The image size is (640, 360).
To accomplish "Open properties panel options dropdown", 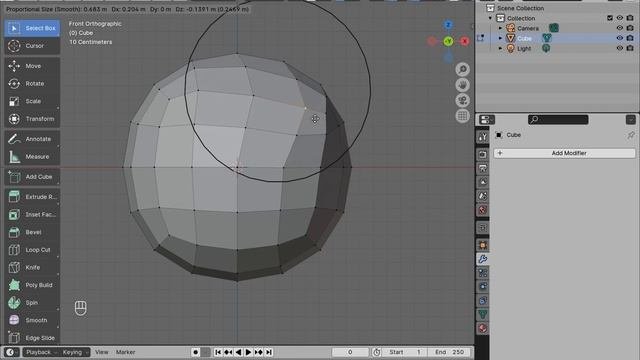I will coord(631,120).
